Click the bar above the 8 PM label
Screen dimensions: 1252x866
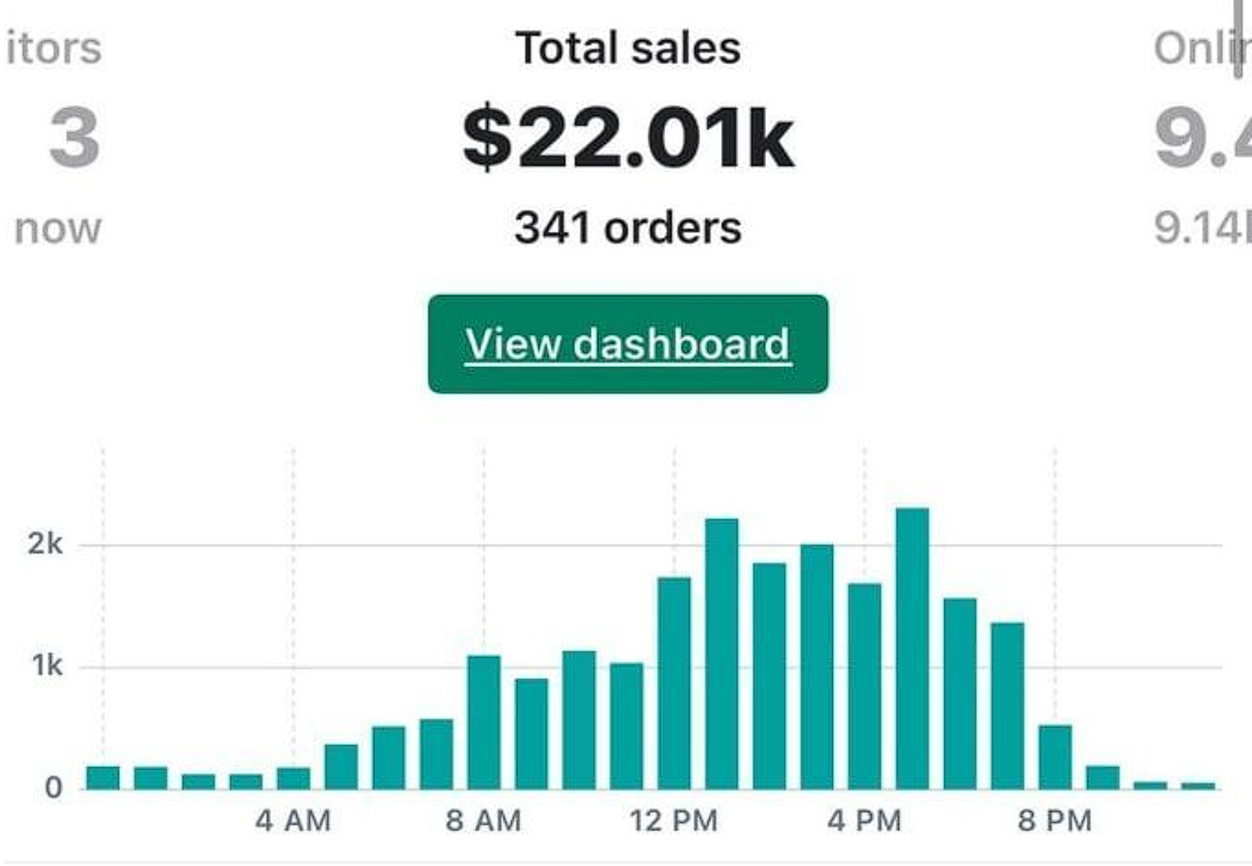coord(1055,757)
